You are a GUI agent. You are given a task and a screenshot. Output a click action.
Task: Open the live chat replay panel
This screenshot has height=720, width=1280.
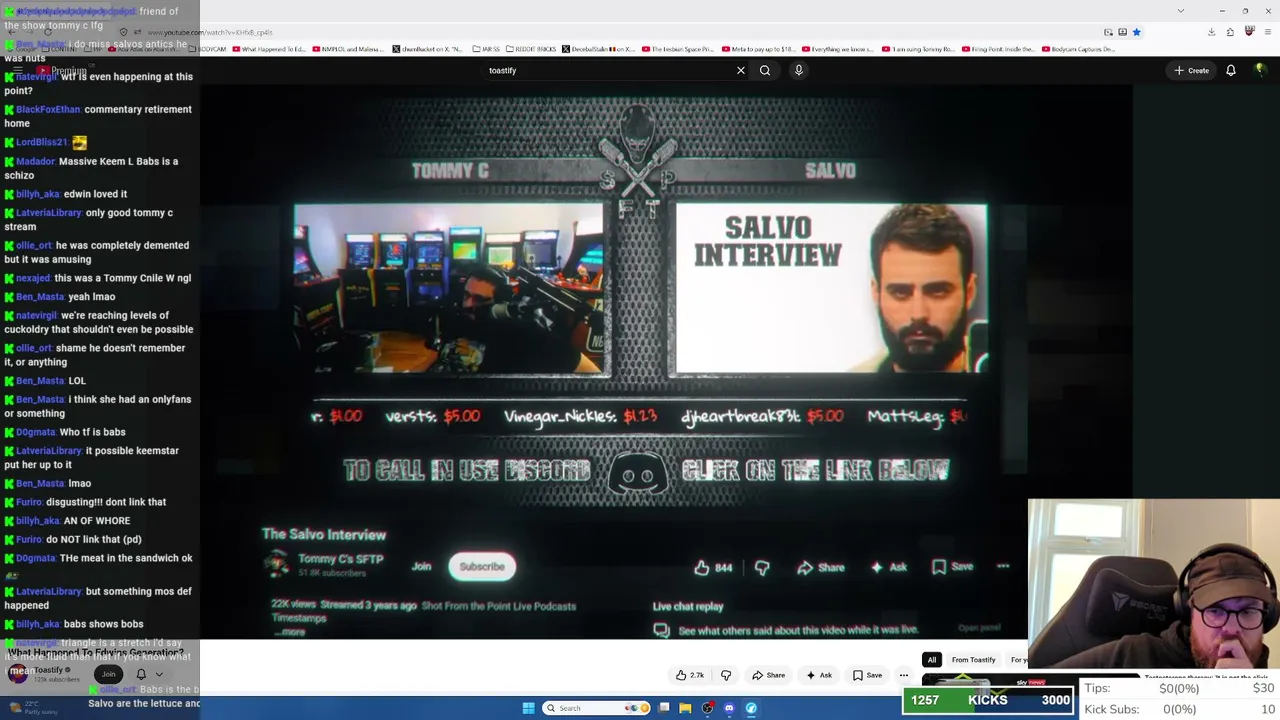click(980, 628)
